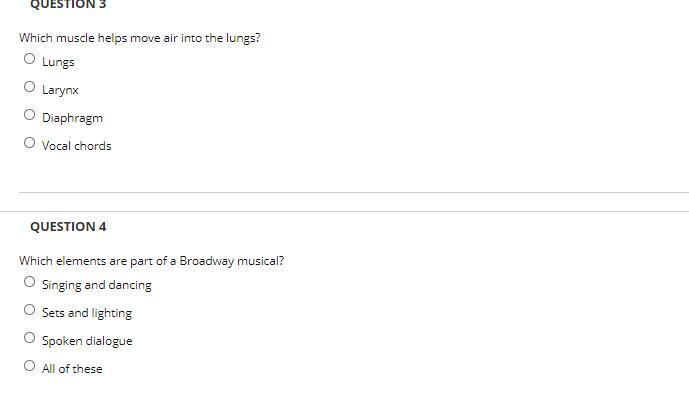
Task: Click the Larynx answer label text
Action: point(60,90)
